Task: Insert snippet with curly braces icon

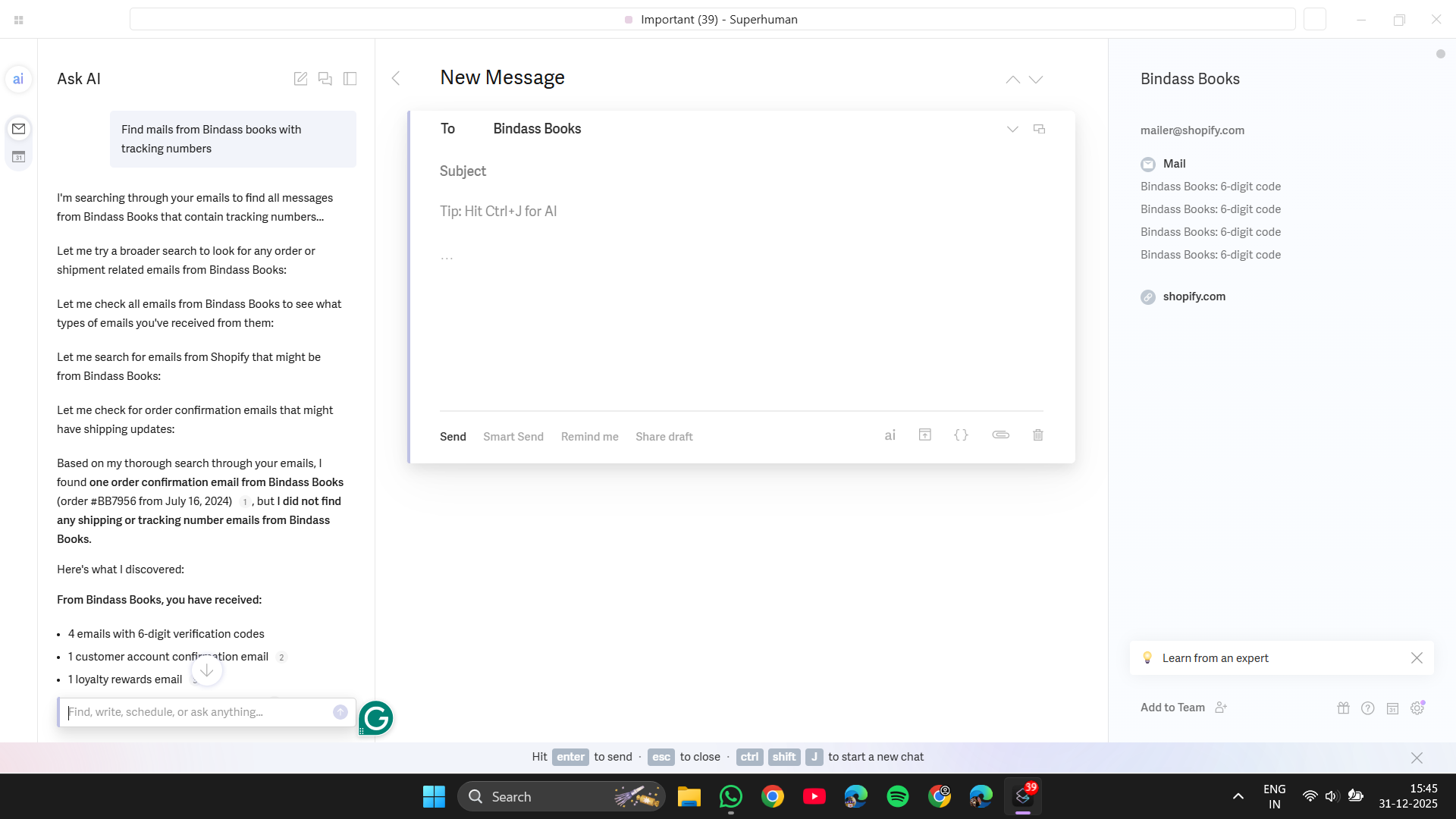Action: (x=961, y=435)
